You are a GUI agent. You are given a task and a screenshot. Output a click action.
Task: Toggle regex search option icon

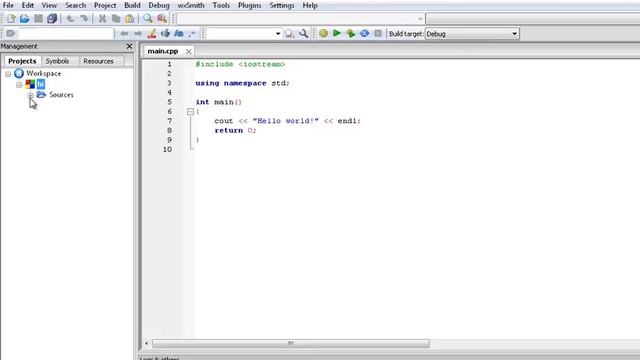(192, 33)
